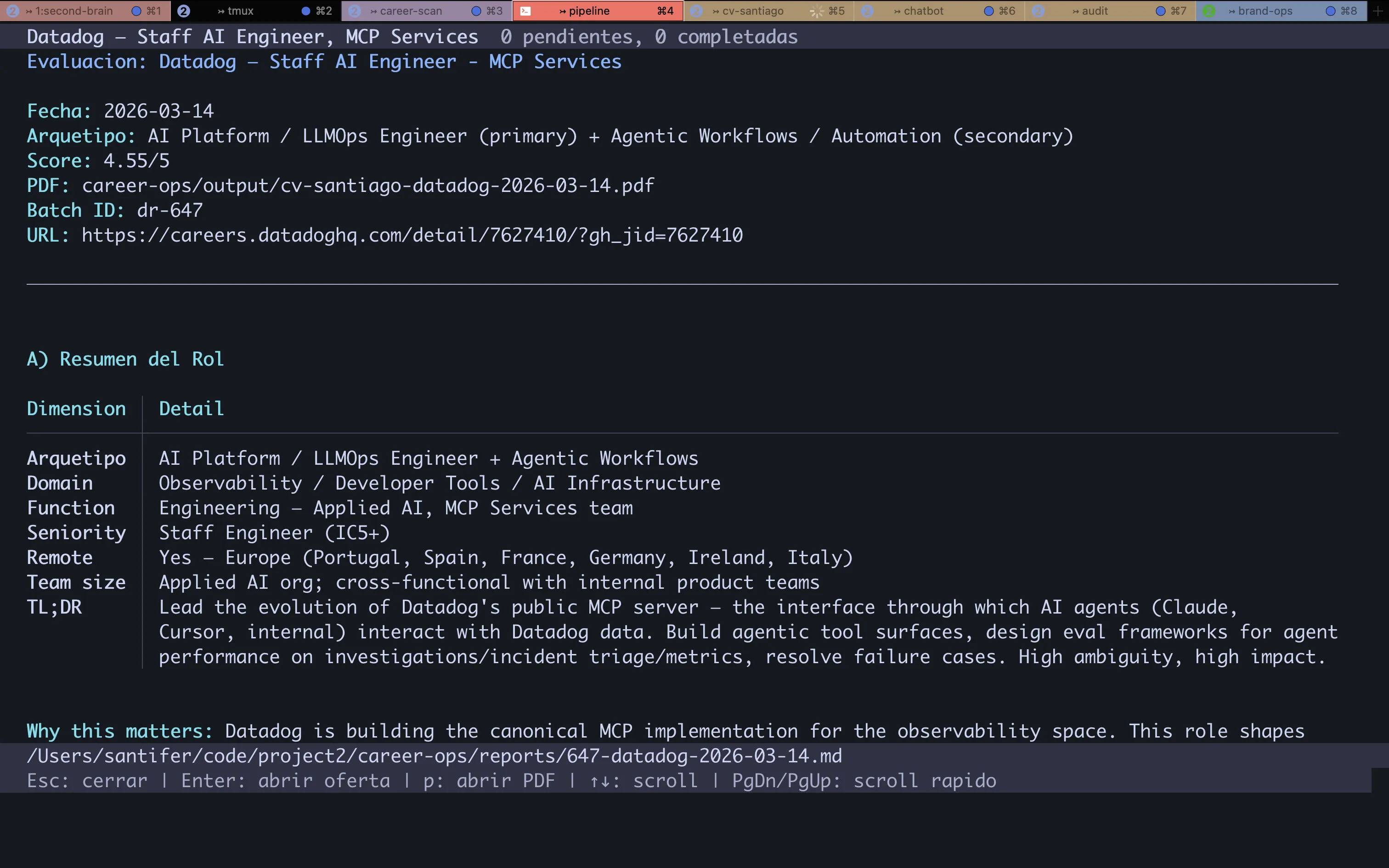
Task: Click the cv-santiago-datadog PDF path
Action: [x=367, y=186]
